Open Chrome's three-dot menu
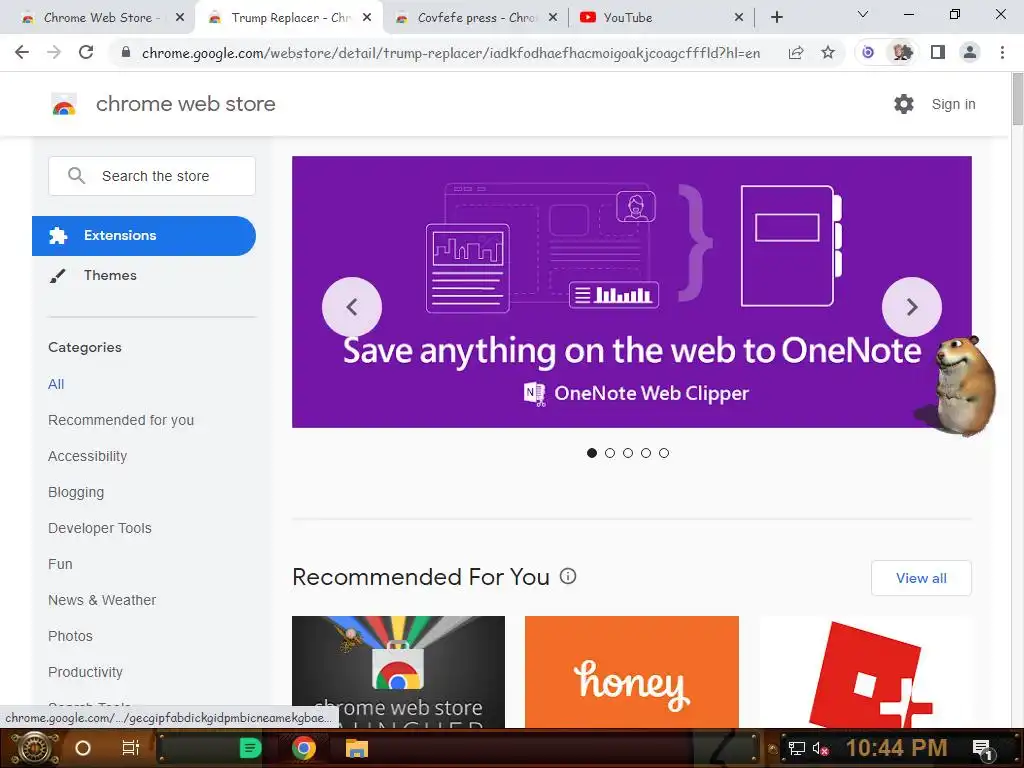 (x=1002, y=52)
